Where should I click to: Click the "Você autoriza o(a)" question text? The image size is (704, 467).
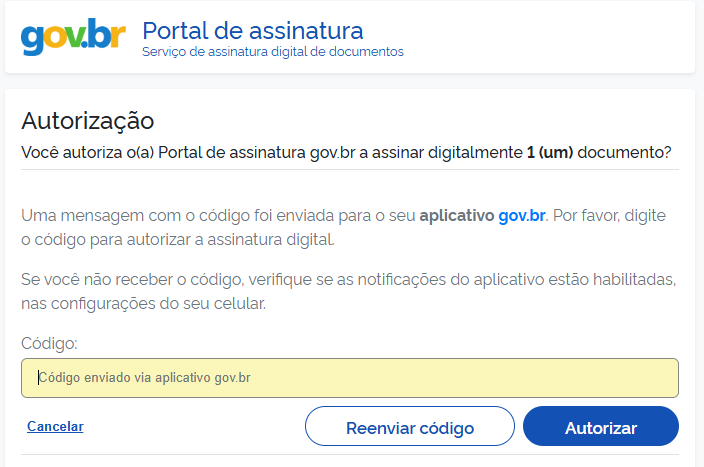coord(88,153)
